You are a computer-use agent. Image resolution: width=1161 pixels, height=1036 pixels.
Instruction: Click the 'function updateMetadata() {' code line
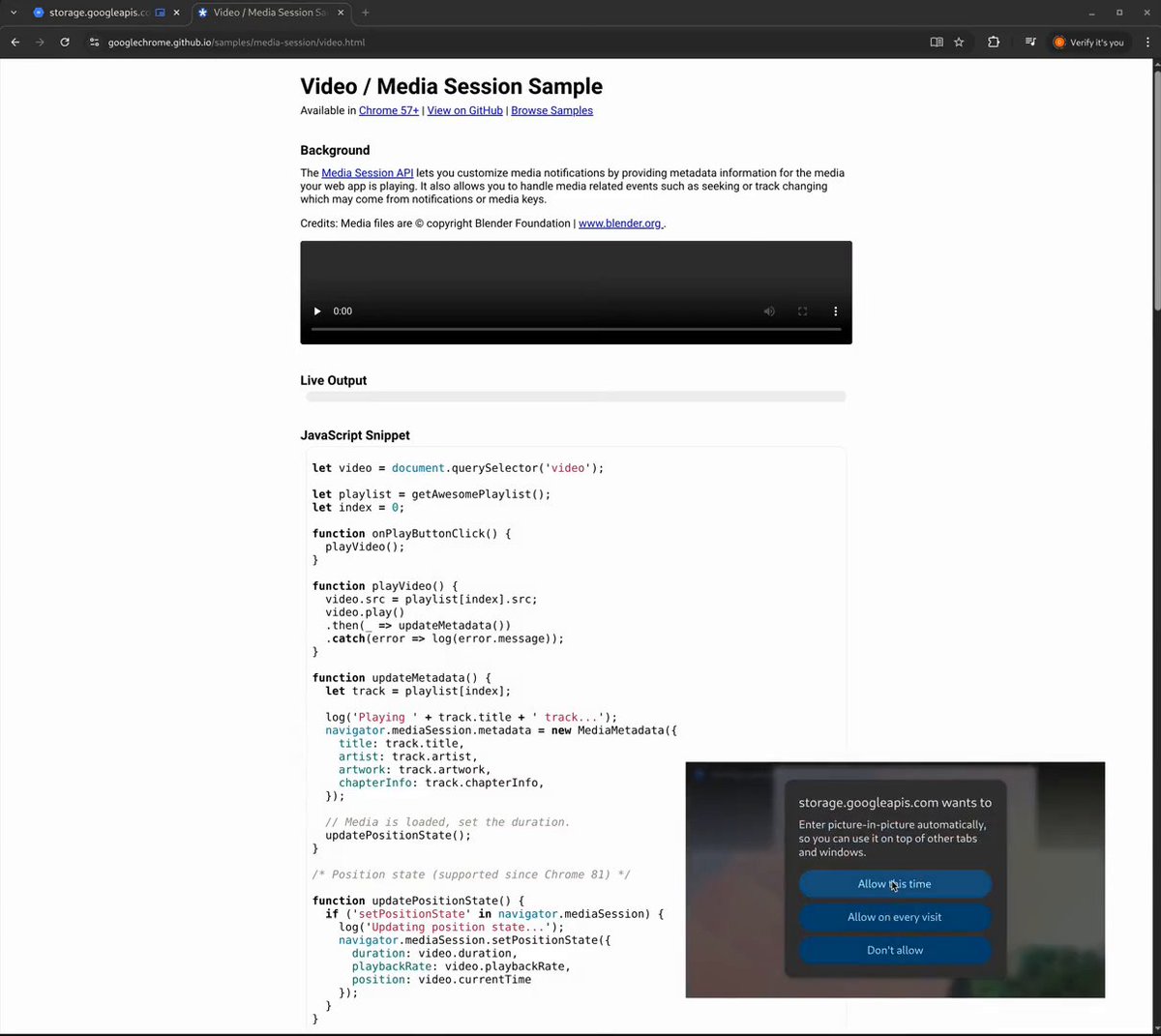[x=402, y=678]
